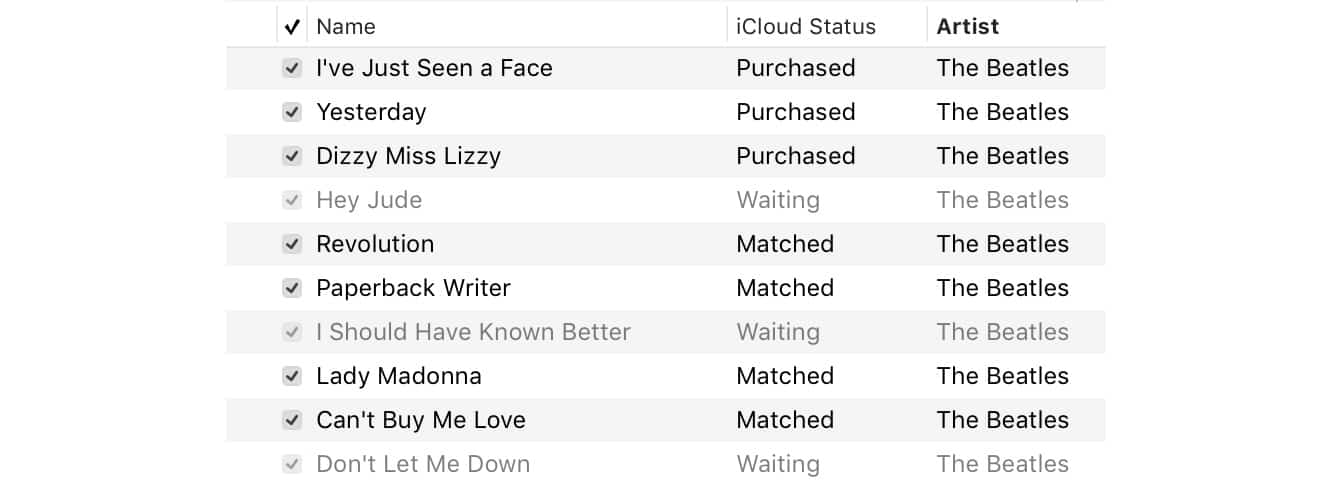Click the Purchased status for Dizzy Miss Lizzy
This screenshot has width=1332, height=484.
coord(795,156)
